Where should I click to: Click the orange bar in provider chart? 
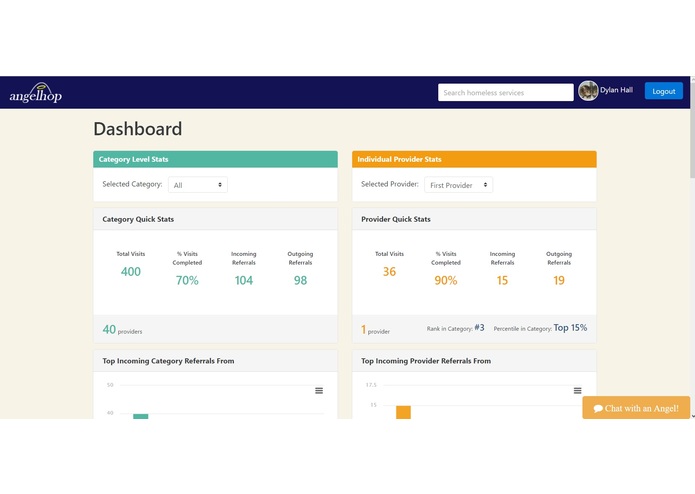[403, 412]
